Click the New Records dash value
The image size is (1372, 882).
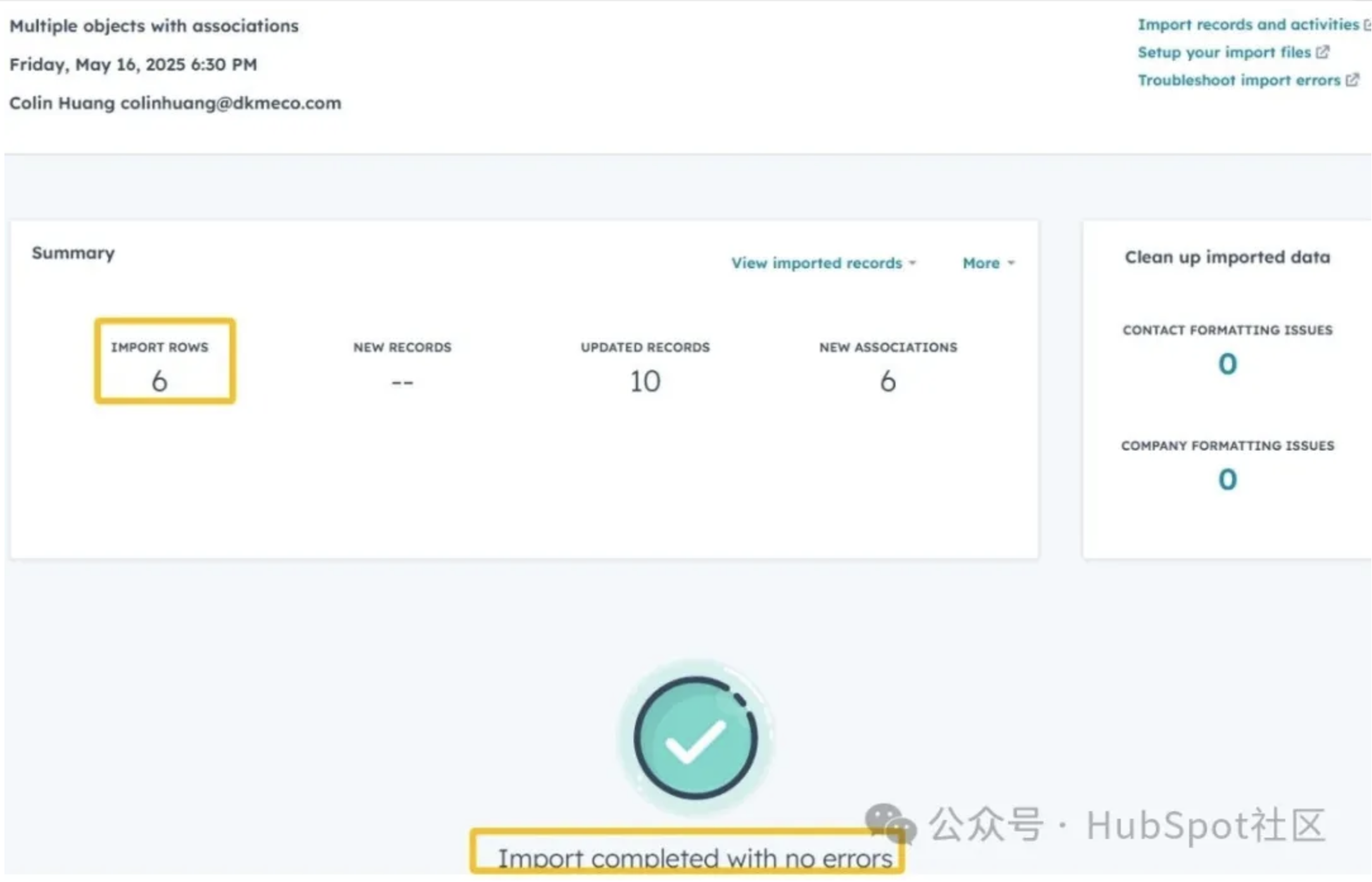point(402,382)
